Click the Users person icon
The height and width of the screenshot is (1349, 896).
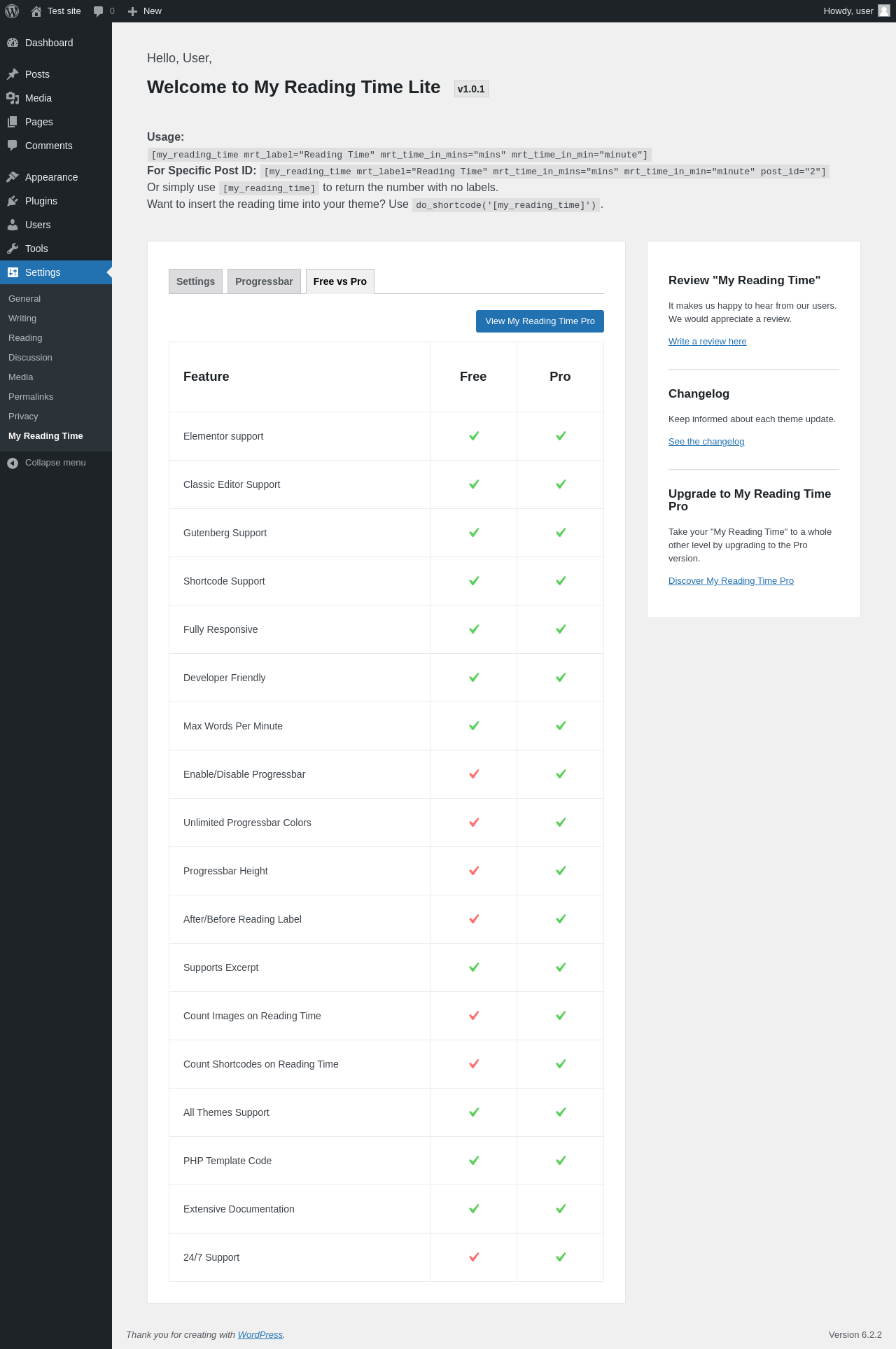[x=13, y=225]
